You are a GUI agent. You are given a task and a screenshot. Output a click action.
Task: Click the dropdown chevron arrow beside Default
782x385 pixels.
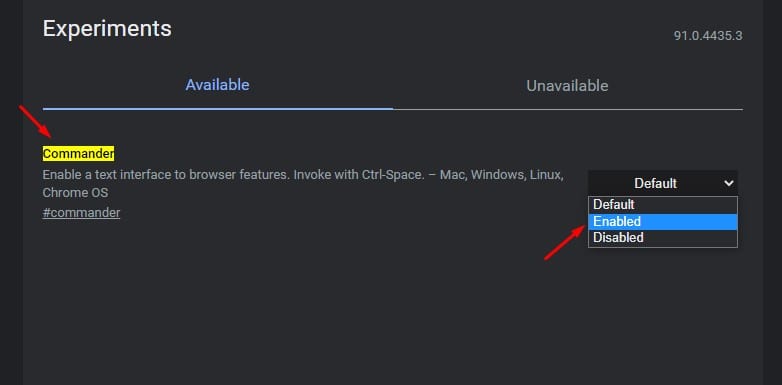[x=729, y=184]
